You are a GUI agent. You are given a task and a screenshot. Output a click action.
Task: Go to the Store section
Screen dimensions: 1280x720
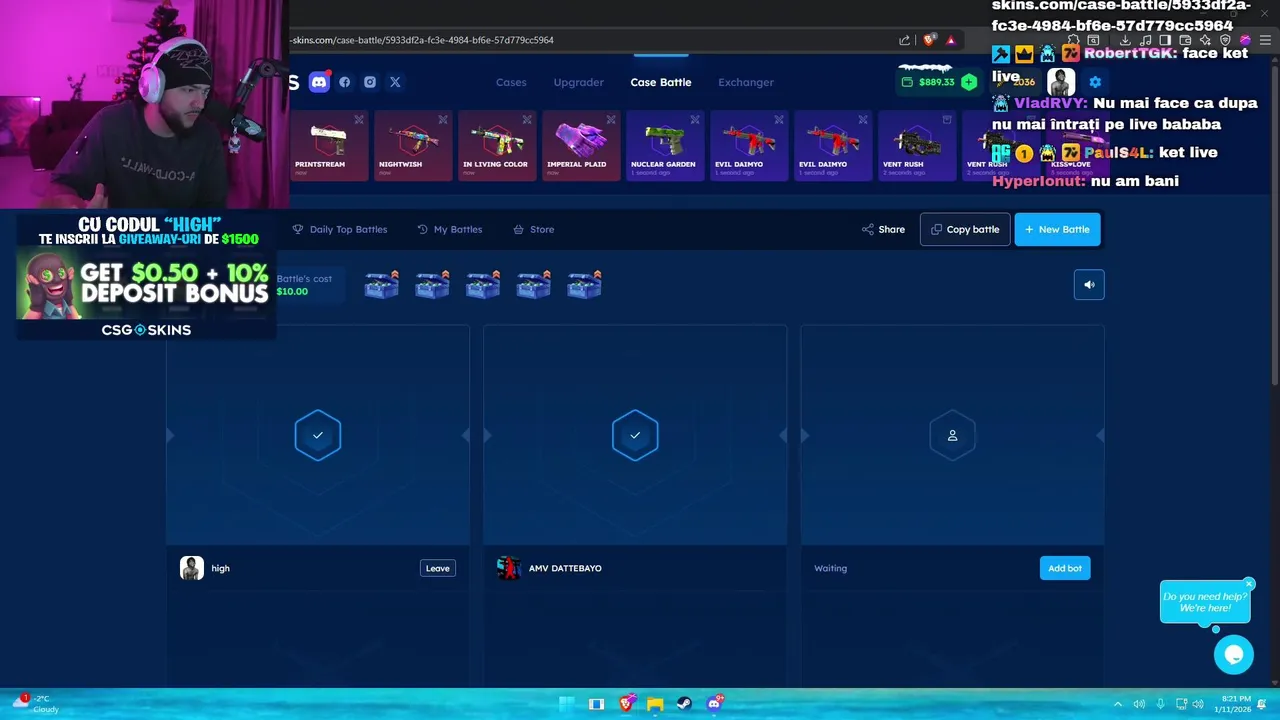tap(534, 229)
